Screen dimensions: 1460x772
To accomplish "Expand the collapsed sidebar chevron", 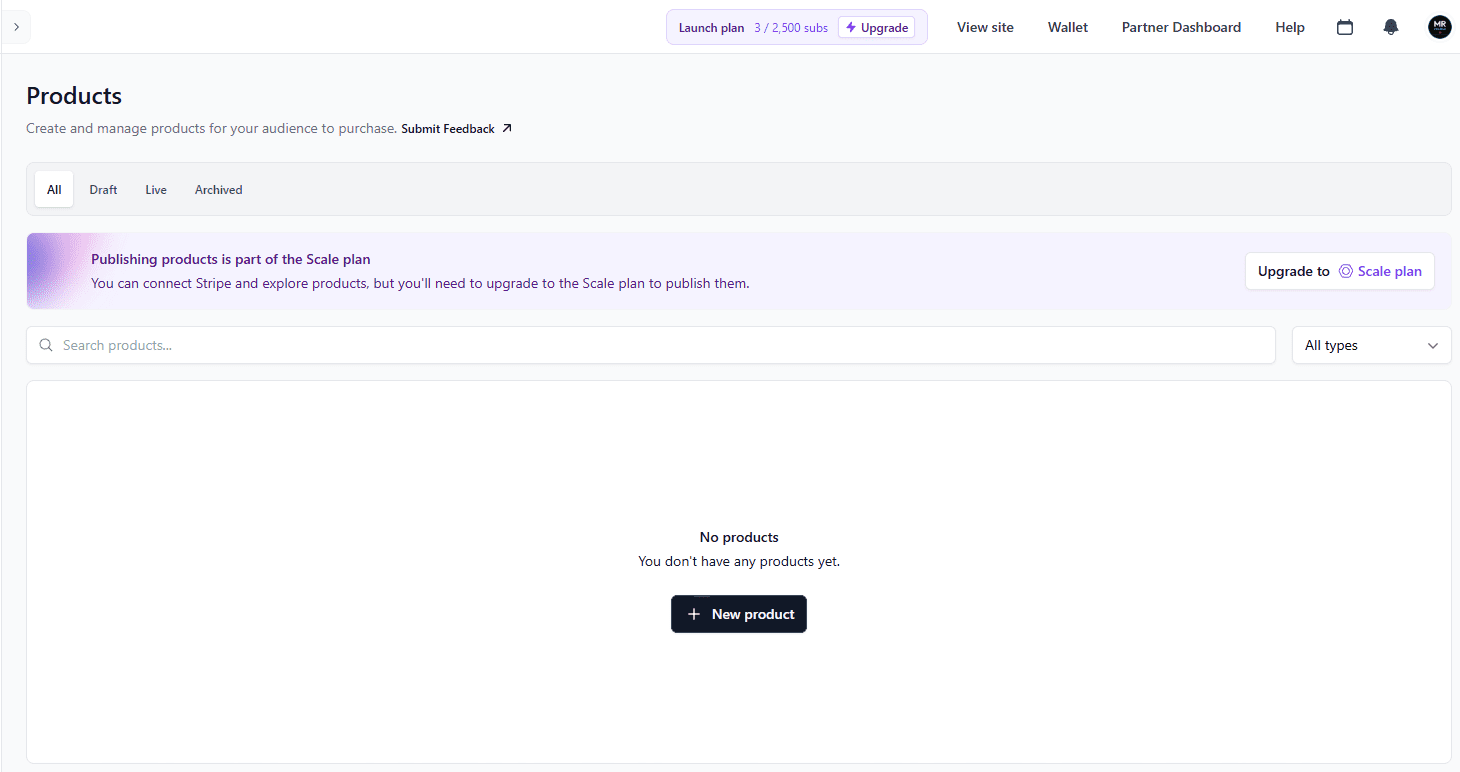I will click(x=16, y=27).
